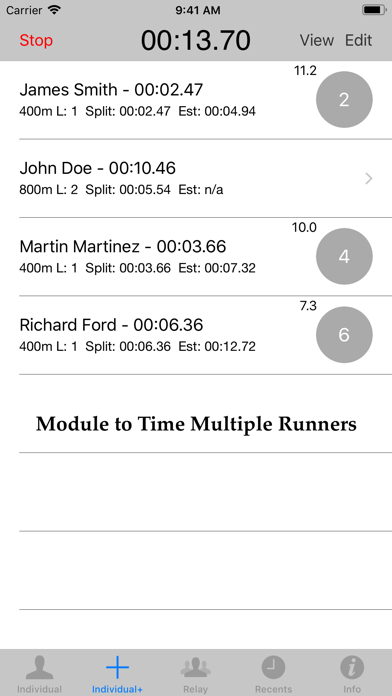Open John Doe's 800m runner row
Screen dimensions: 392x696
(x=196, y=178)
